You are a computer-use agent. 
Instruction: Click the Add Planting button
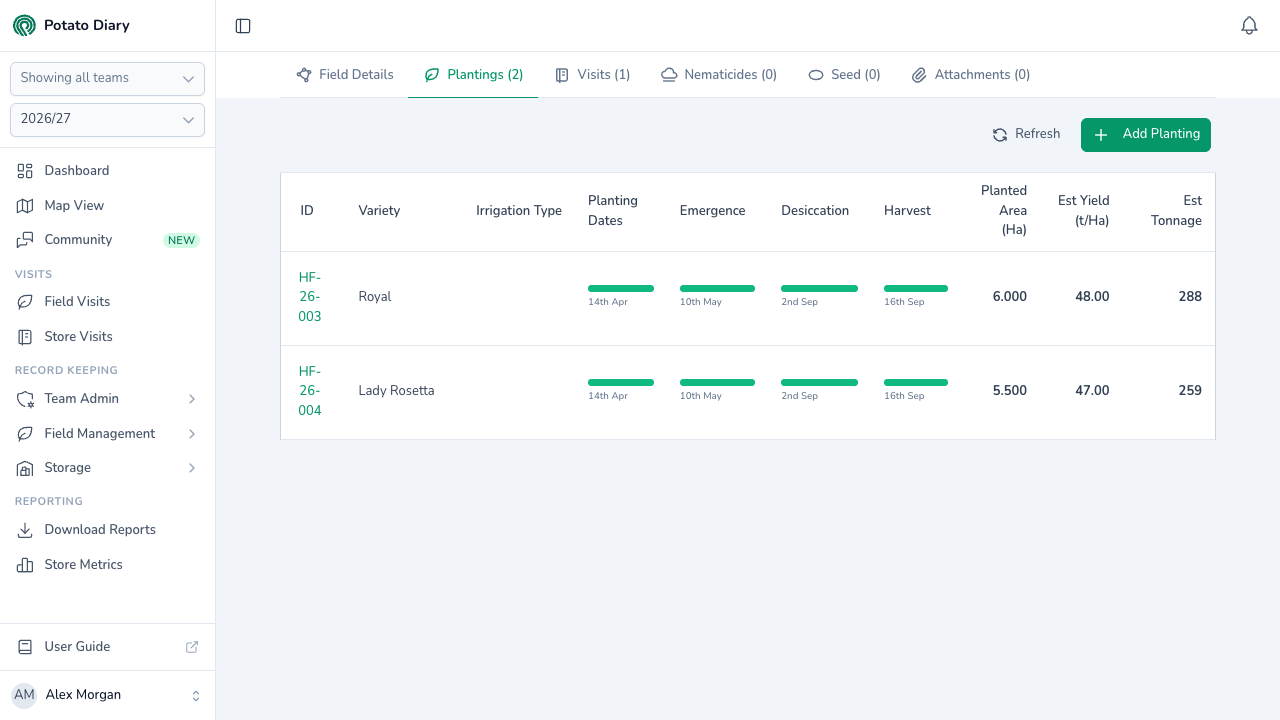tap(1146, 135)
